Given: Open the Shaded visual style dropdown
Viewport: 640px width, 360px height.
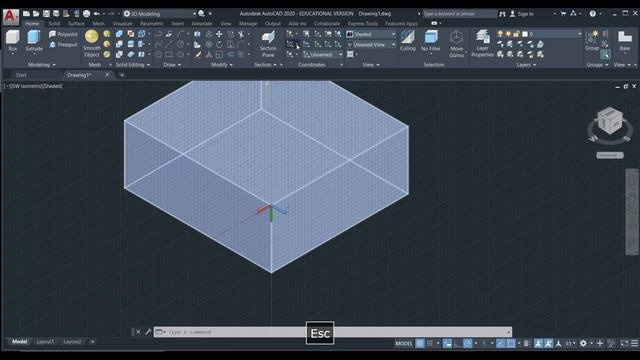Looking at the screenshot, I should pyautogui.click(x=371, y=34).
